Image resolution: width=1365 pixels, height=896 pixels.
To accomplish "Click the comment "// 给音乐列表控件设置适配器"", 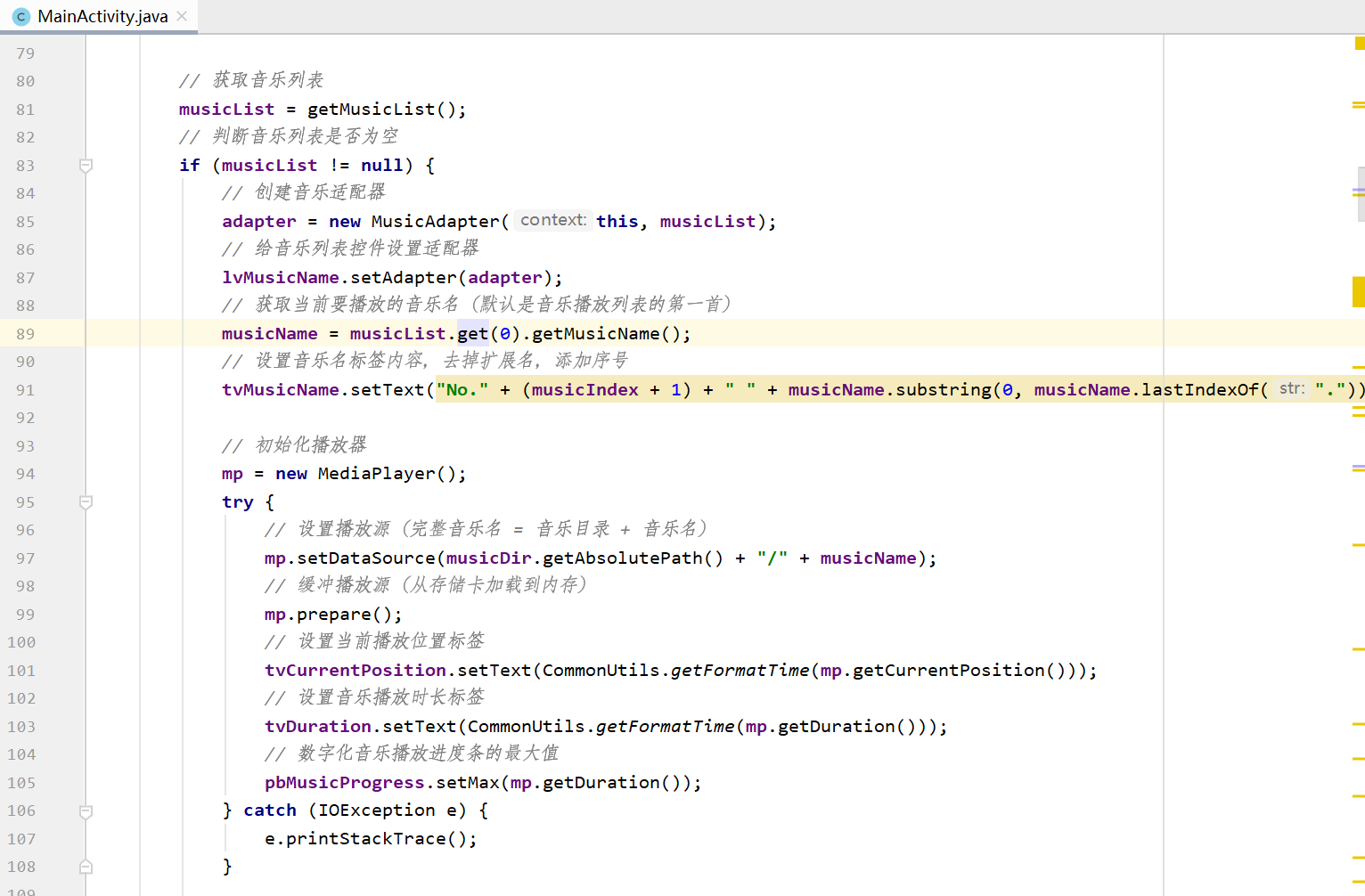I will coord(350,248).
